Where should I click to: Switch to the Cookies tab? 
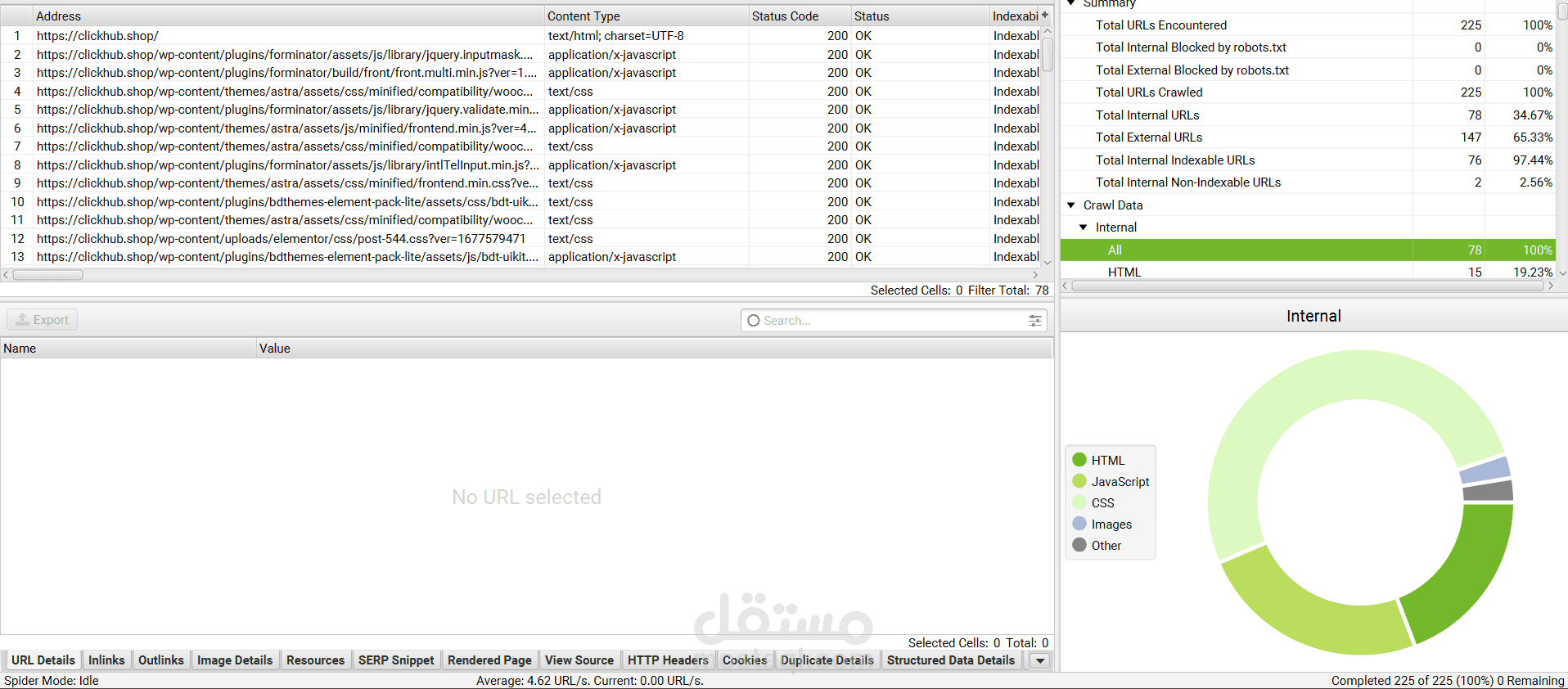(x=745, y=660)
